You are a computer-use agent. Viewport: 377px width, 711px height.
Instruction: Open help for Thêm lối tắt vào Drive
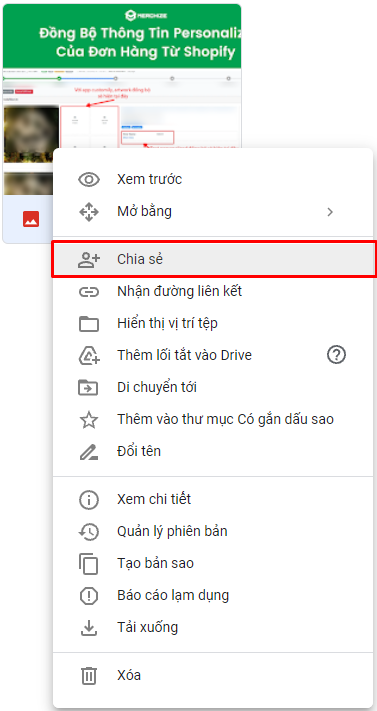336,355
